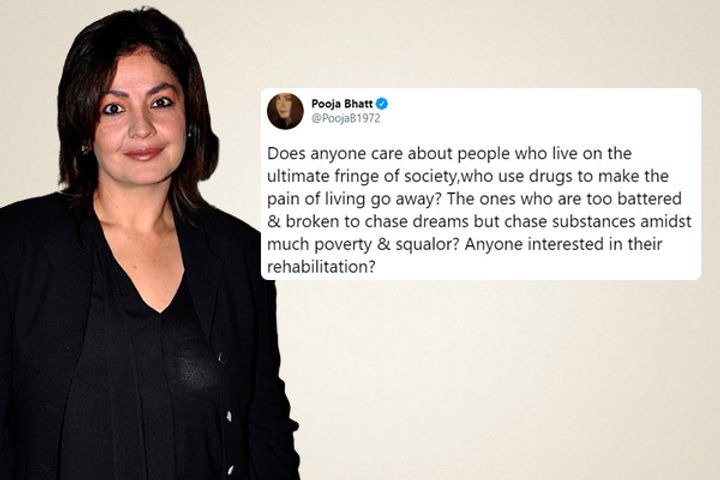Open the tweet author's round profile avatar
The image size is (720, 480).
285,111
